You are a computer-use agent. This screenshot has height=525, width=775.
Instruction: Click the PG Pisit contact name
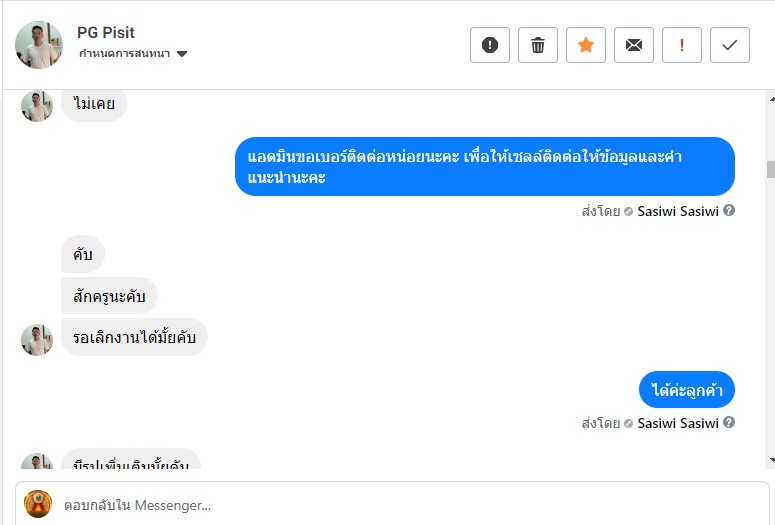point(105,33)
